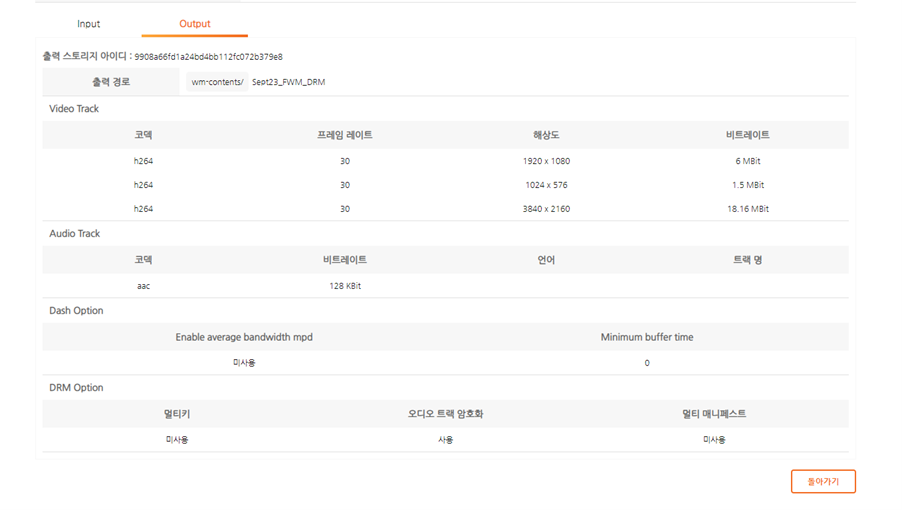Select the 1024 x 576 video track row
This screenshot has width=902, height=510.
click(546, 185)
